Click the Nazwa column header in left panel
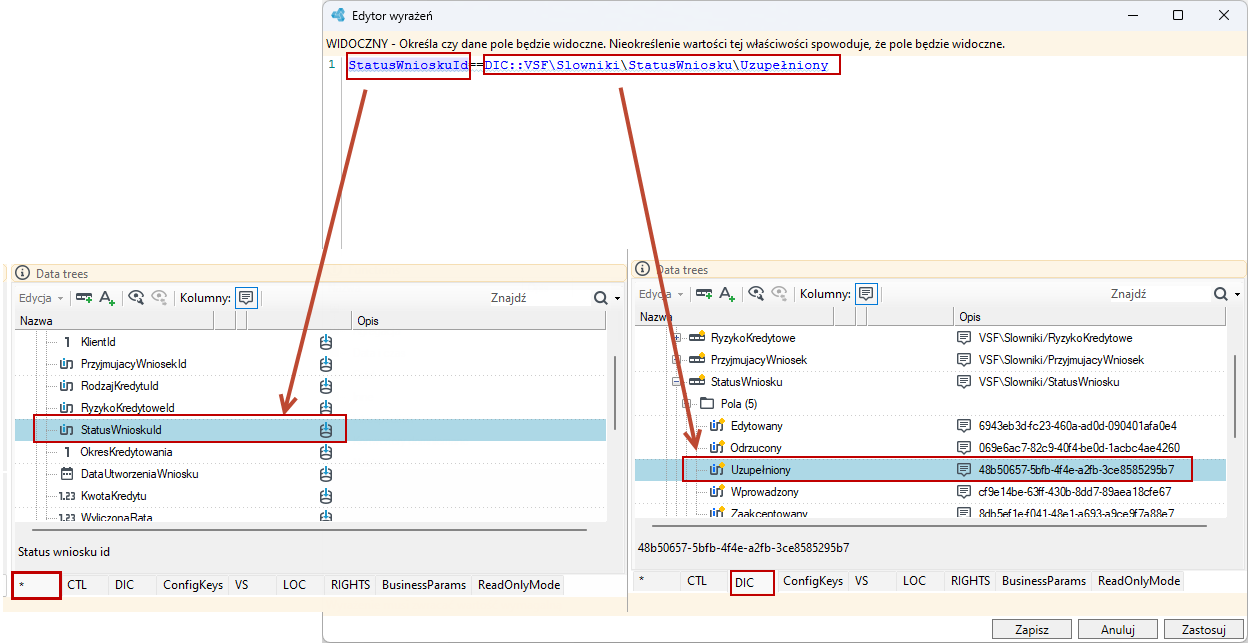The height and width of the screenshot is (643, 1248). tap(114, 321)
